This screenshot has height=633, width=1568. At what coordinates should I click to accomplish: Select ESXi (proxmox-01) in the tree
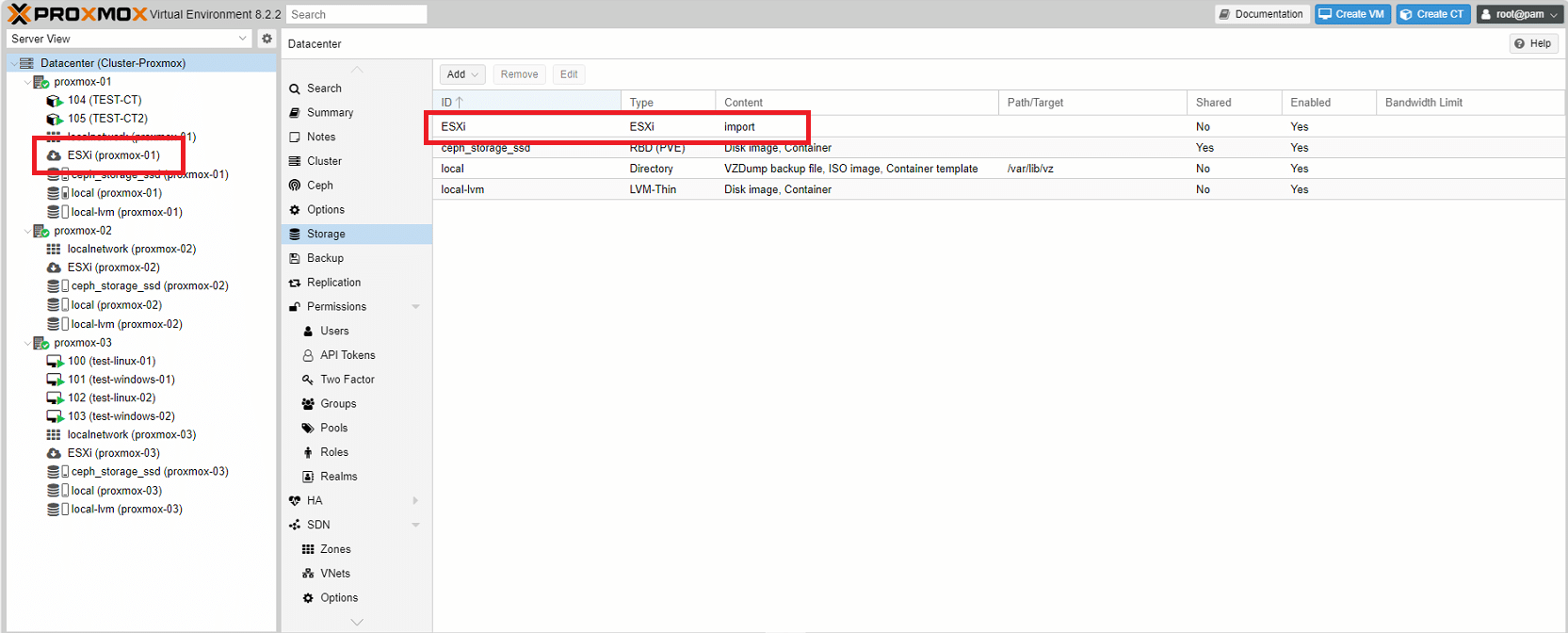pos(113,155)
